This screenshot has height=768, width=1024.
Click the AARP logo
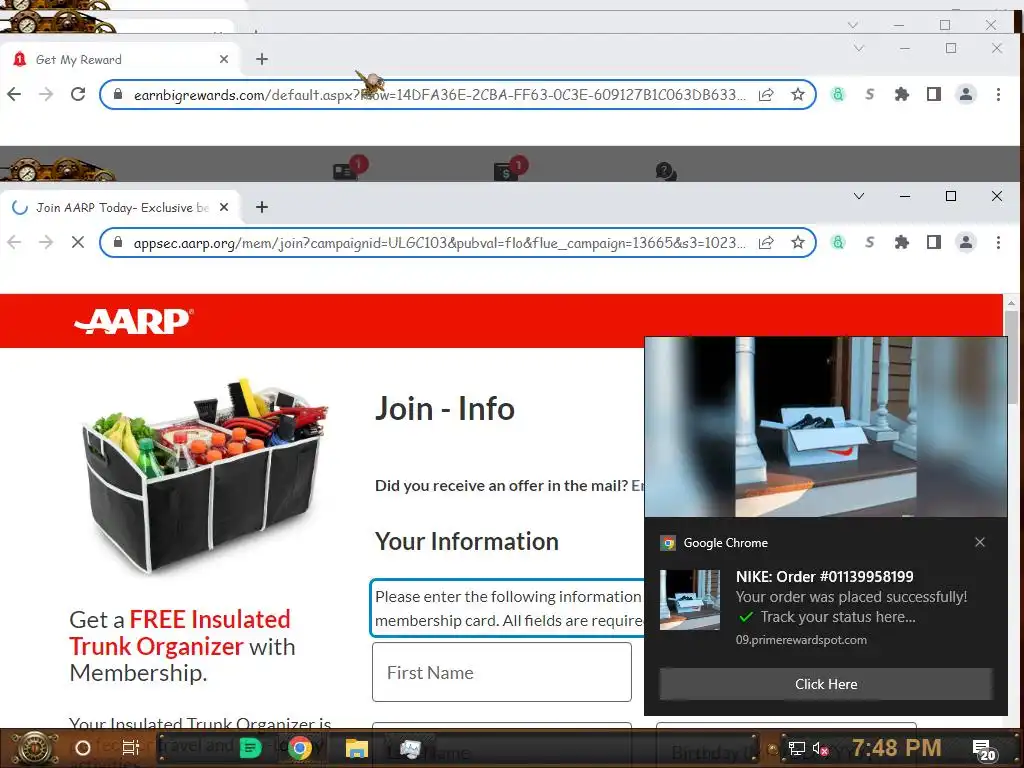point(134,321)
